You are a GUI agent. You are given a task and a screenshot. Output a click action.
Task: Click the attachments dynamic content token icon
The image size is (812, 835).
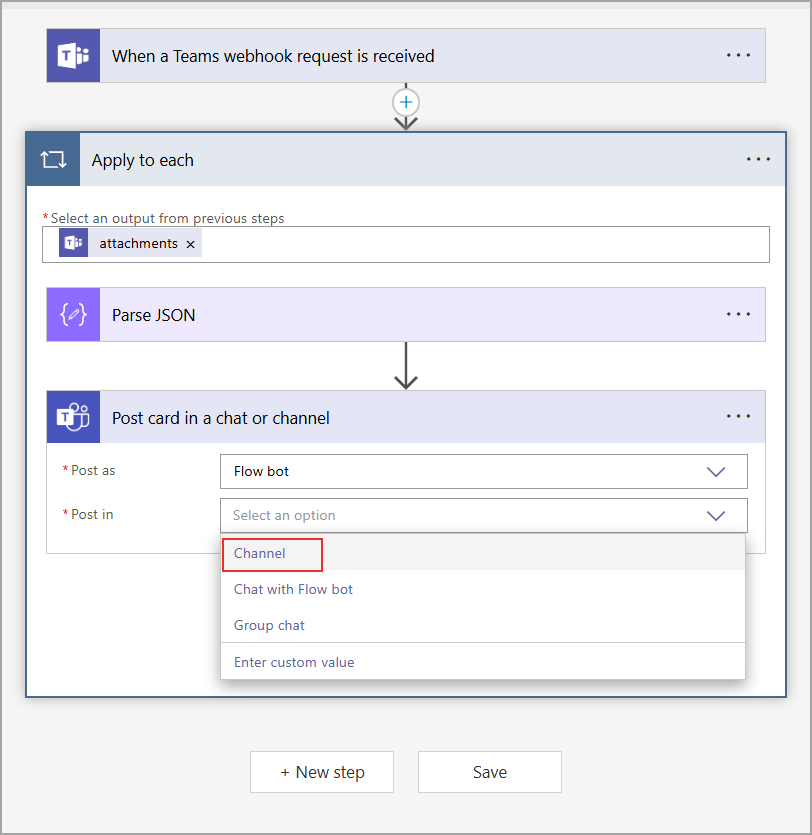[x=73, y=242]
